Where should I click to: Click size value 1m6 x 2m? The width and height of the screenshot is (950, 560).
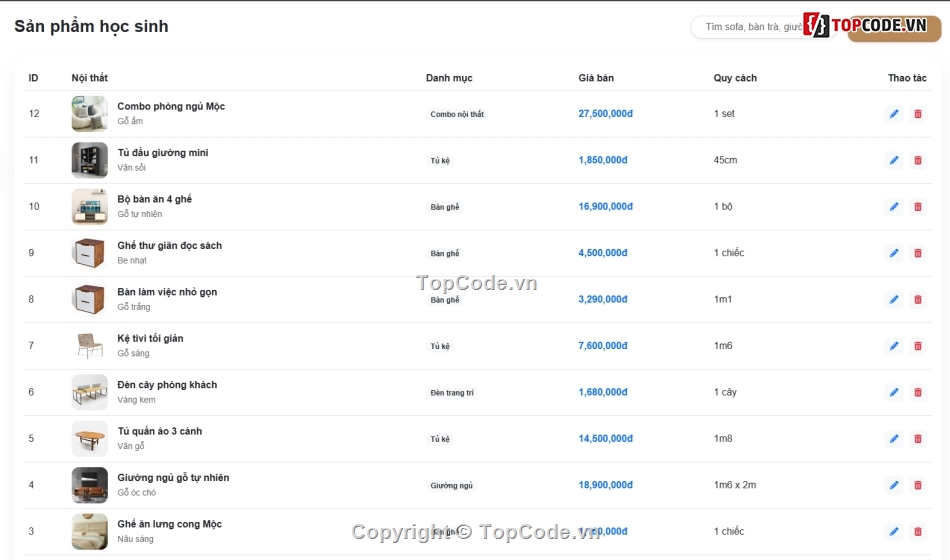(x=735, y=485)
